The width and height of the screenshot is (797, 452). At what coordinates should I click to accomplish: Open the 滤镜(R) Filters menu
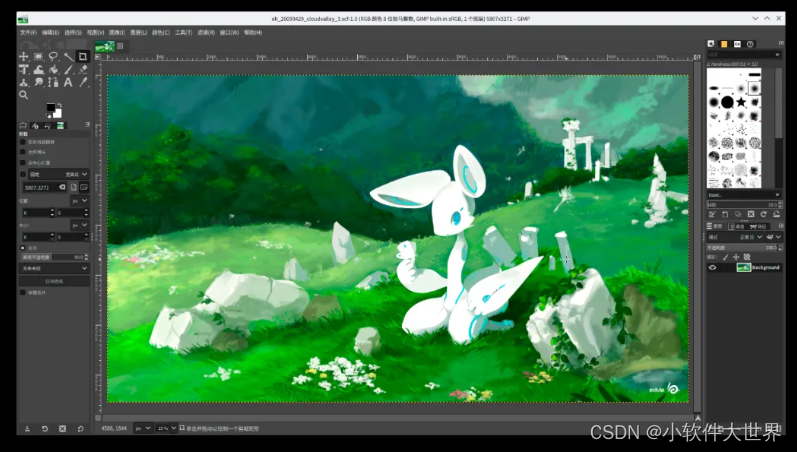[x=206, y=33]
